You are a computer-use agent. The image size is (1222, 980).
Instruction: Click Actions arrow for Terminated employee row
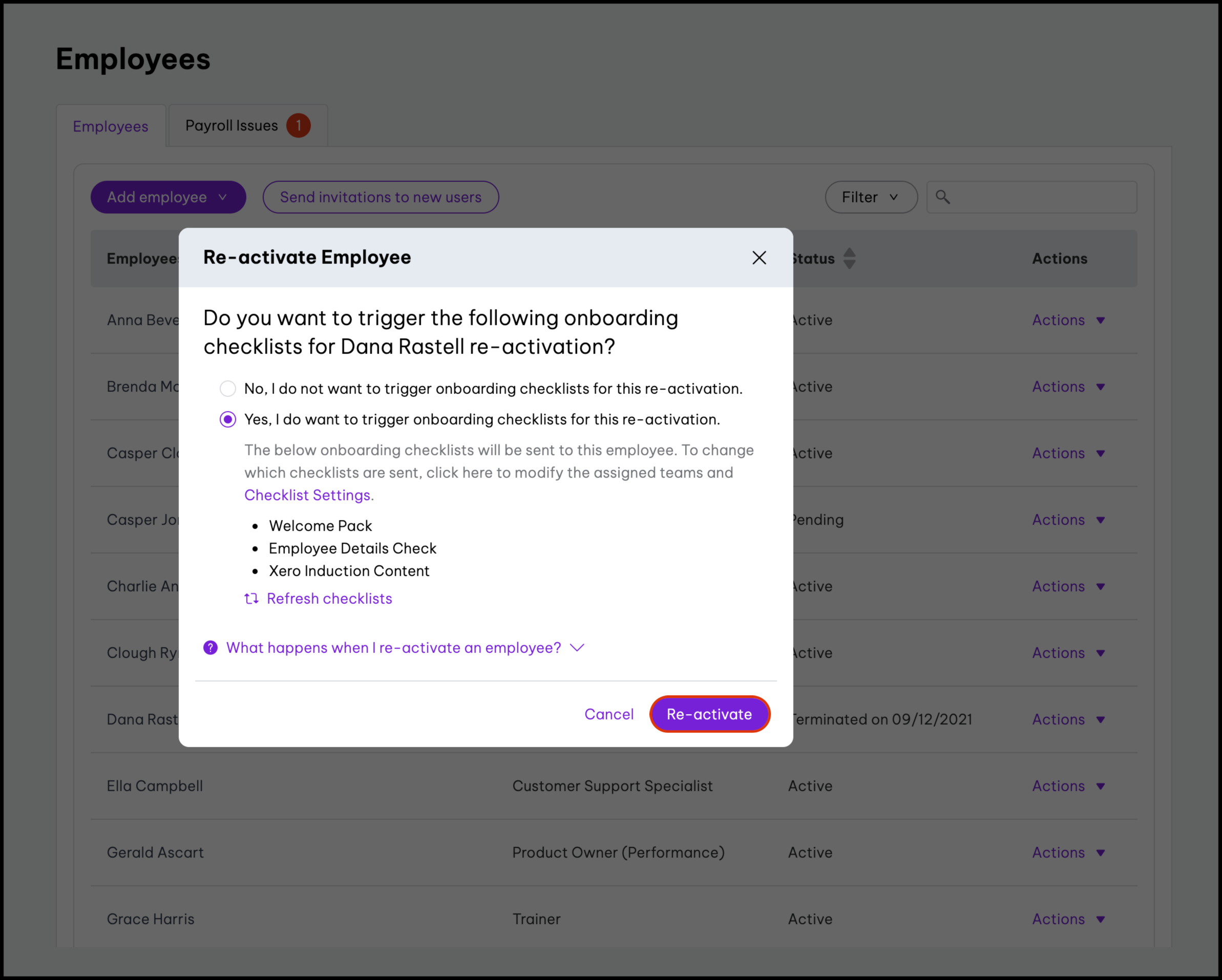tap(1100, 719)
